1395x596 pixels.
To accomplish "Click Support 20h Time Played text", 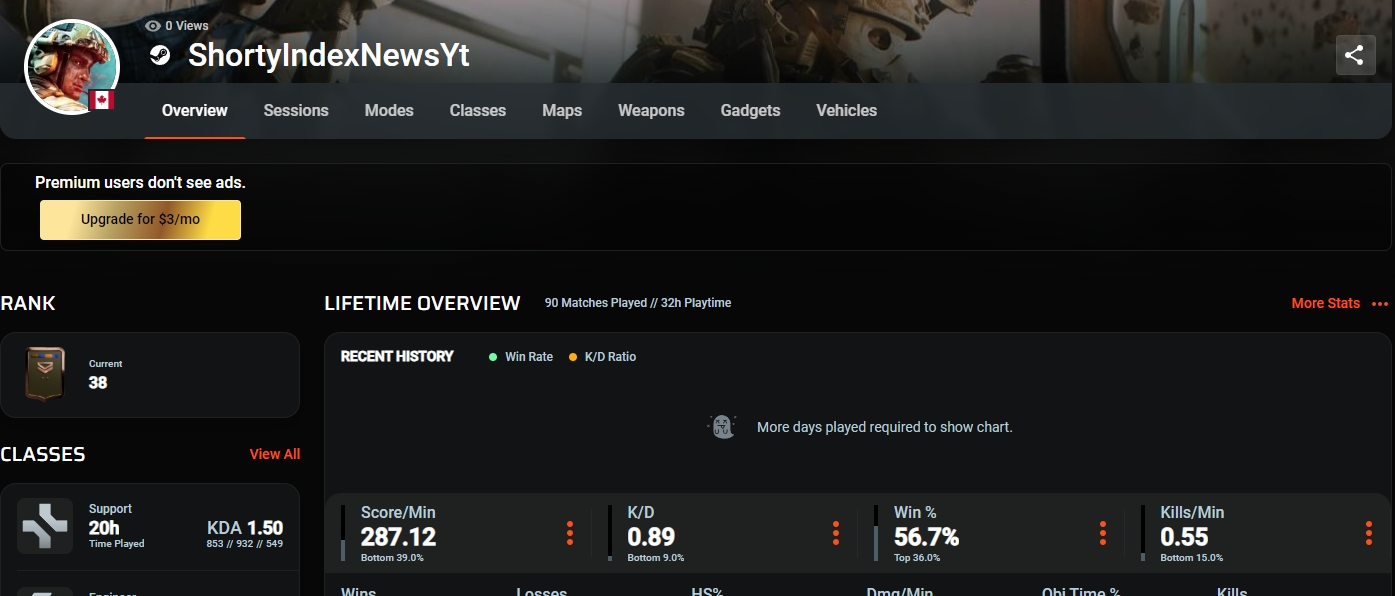I will 116,526.
